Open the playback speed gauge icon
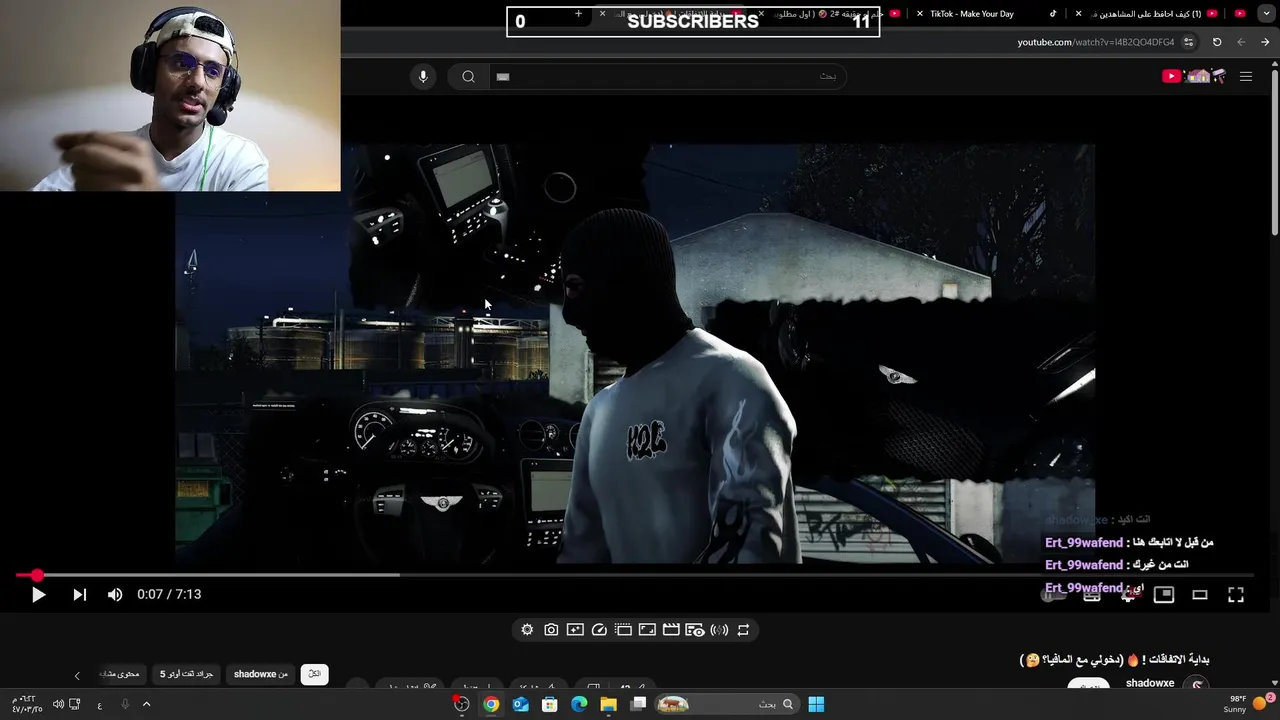The image size is (1280, 720). click(x=599, y=630)
